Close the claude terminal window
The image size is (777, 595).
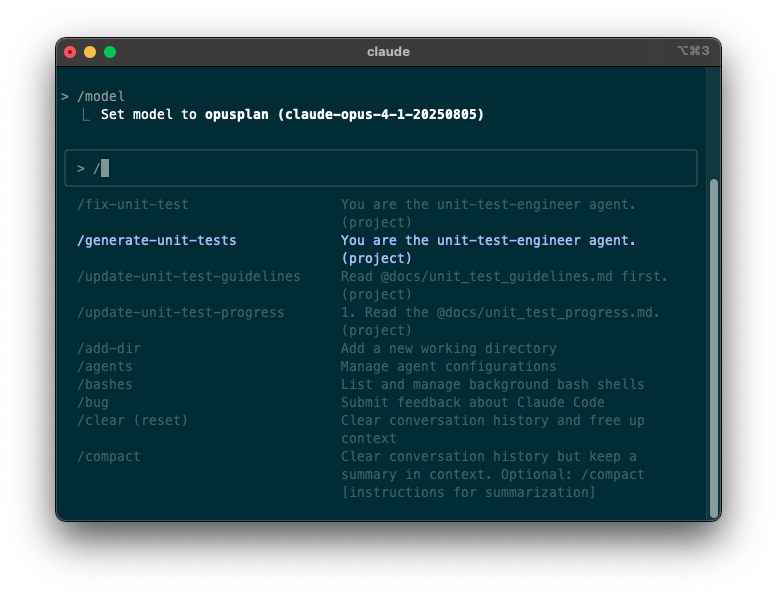[70, 52]
